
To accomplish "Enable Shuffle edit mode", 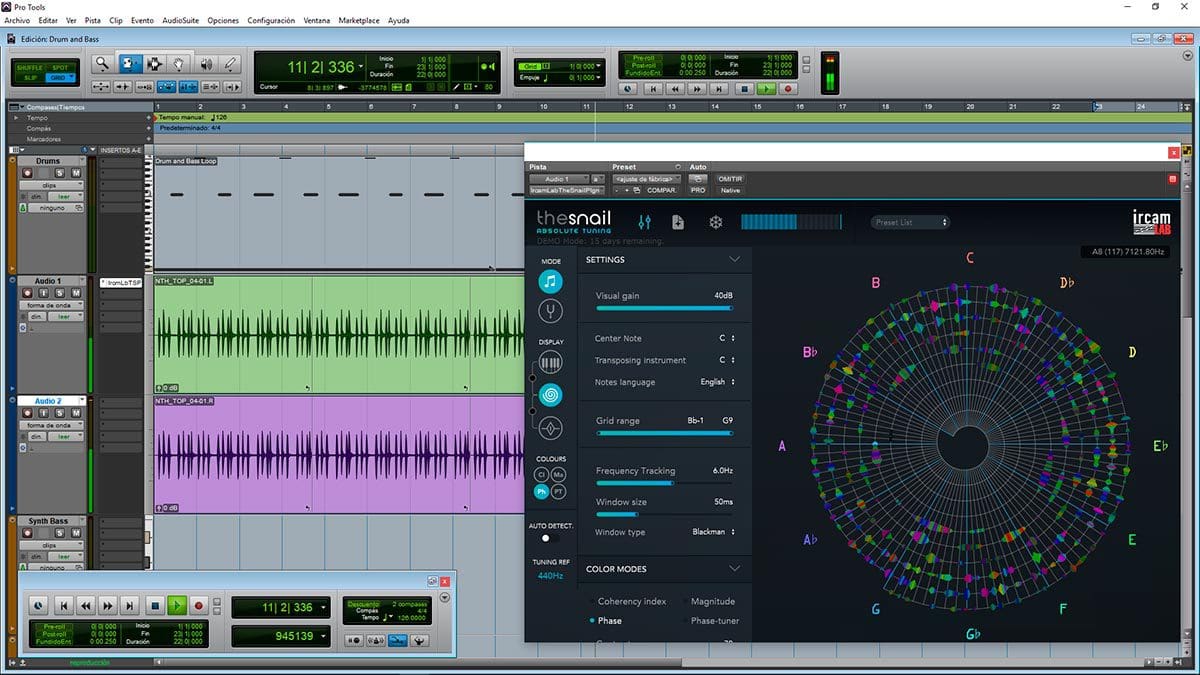I will [29, 67].
